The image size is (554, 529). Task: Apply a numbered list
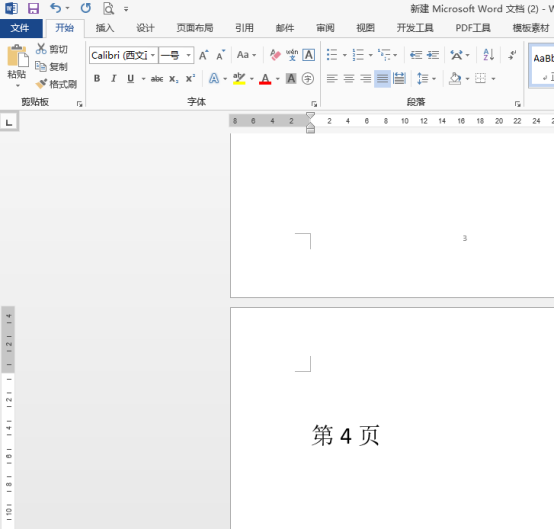[x=358, y=55]
